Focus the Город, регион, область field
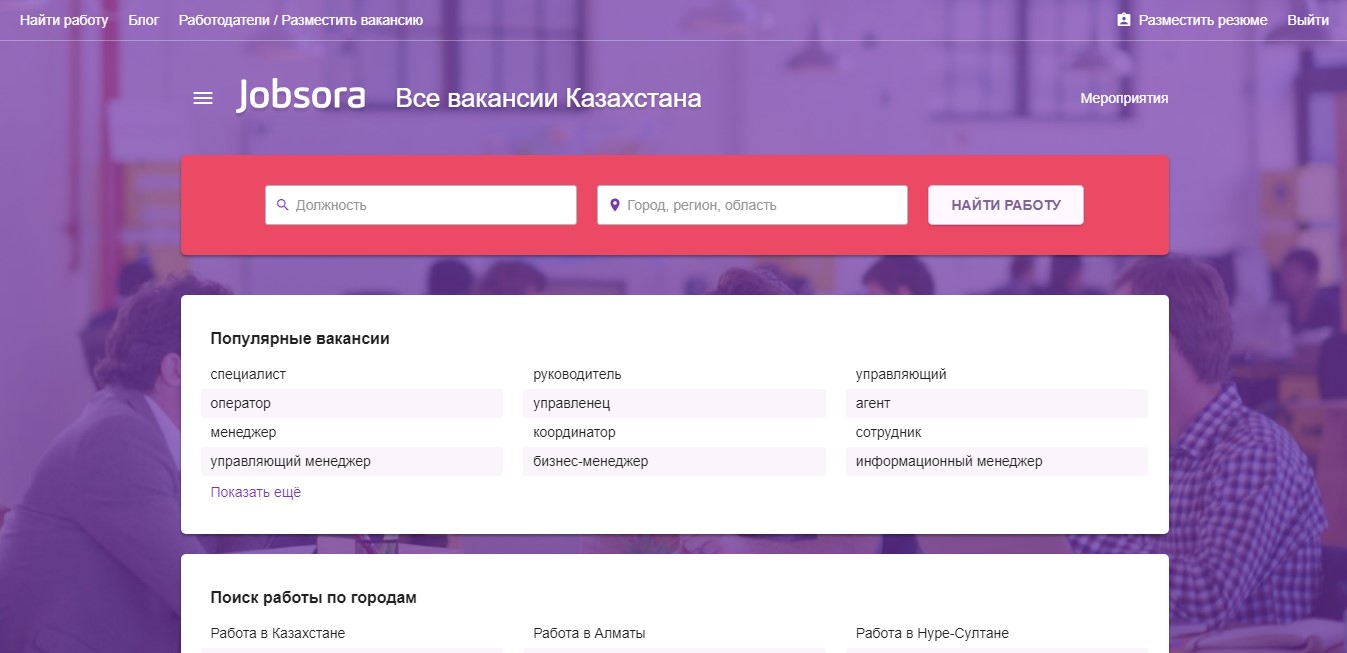This screenshot has width=1347, height=653. tap(752, 205)
